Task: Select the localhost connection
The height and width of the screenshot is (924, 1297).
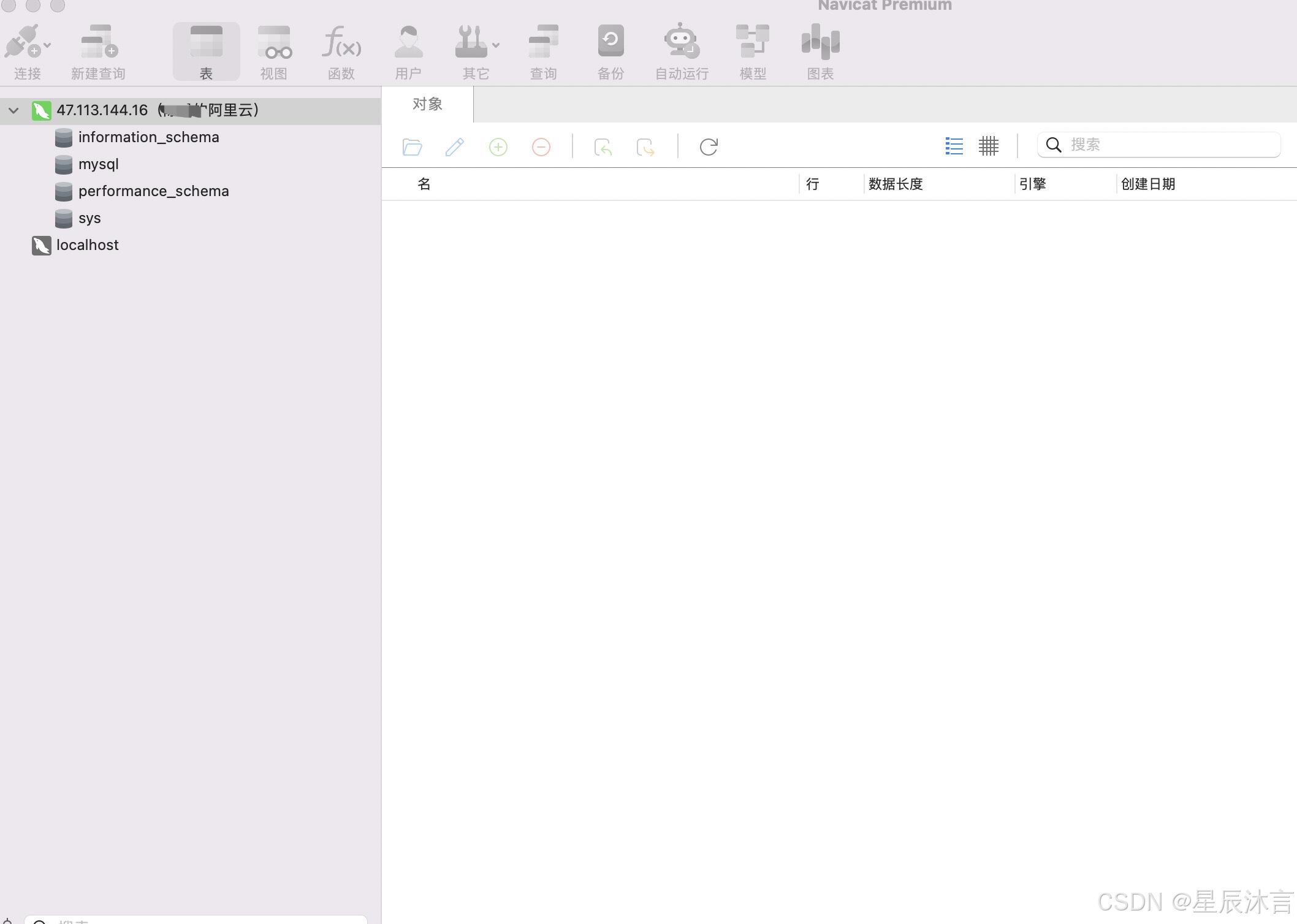Action: [x=87, y=245]
